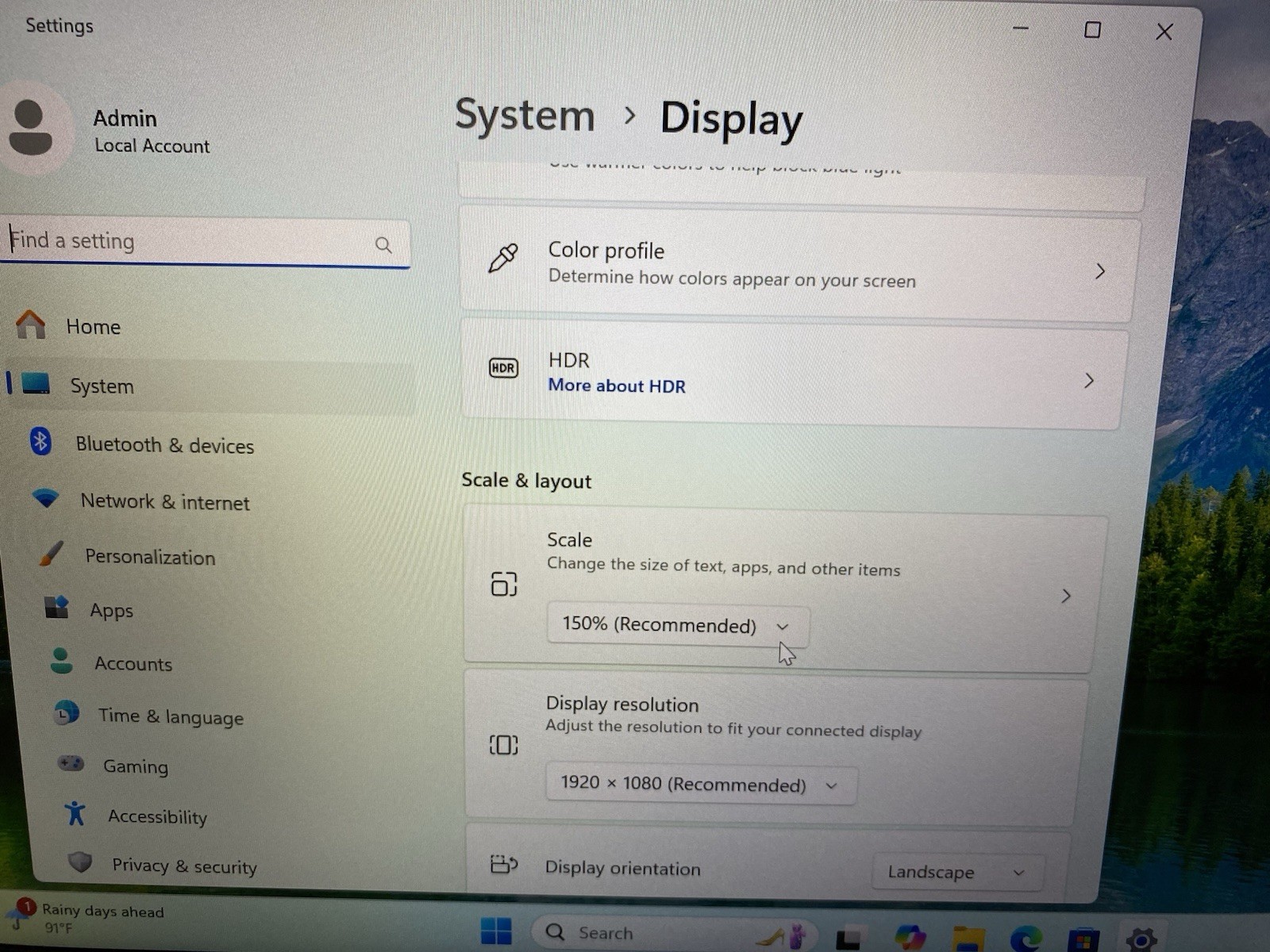1270x952 pixels.
Task: Click the Gaming controller icon
Action: pos(71,763)
